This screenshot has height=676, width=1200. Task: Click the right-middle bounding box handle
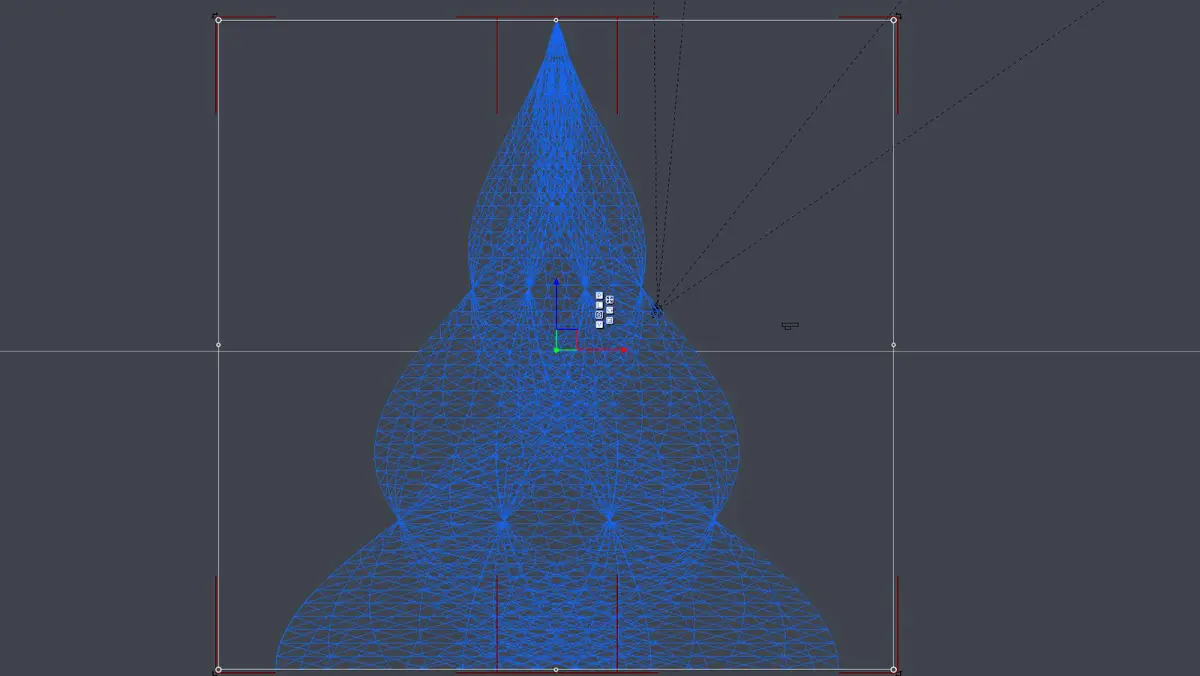pos(893,345)
